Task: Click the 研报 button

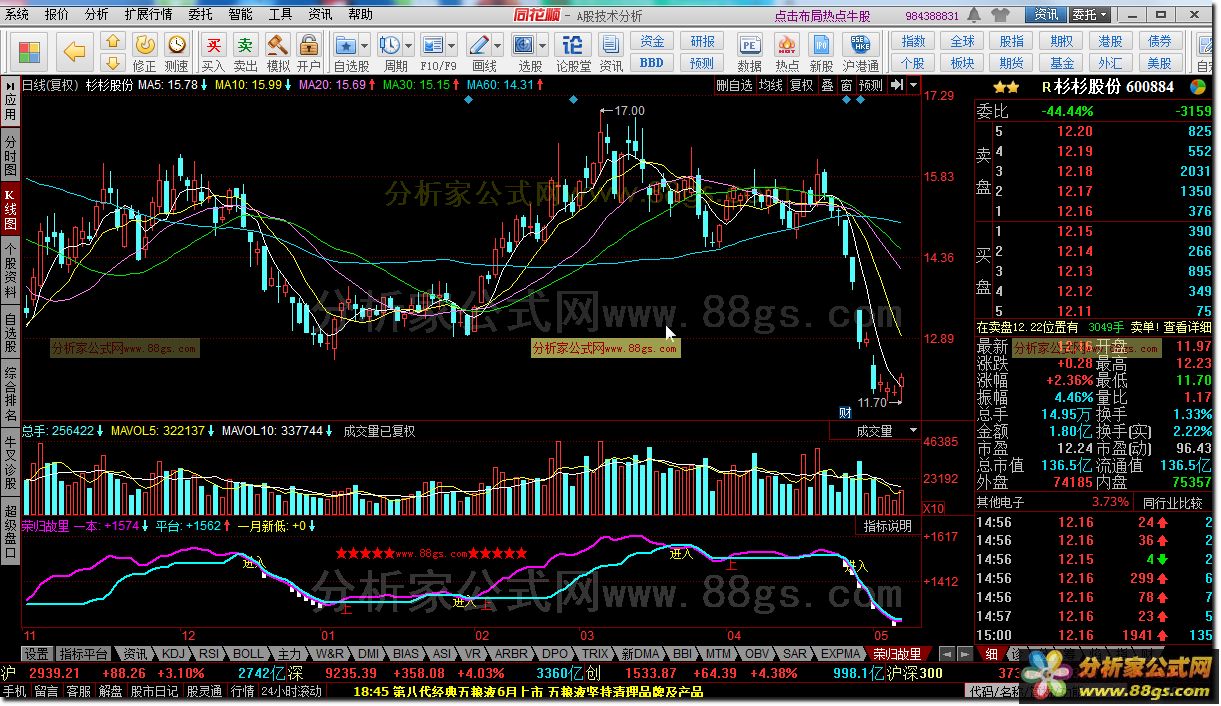Action: 702,41
